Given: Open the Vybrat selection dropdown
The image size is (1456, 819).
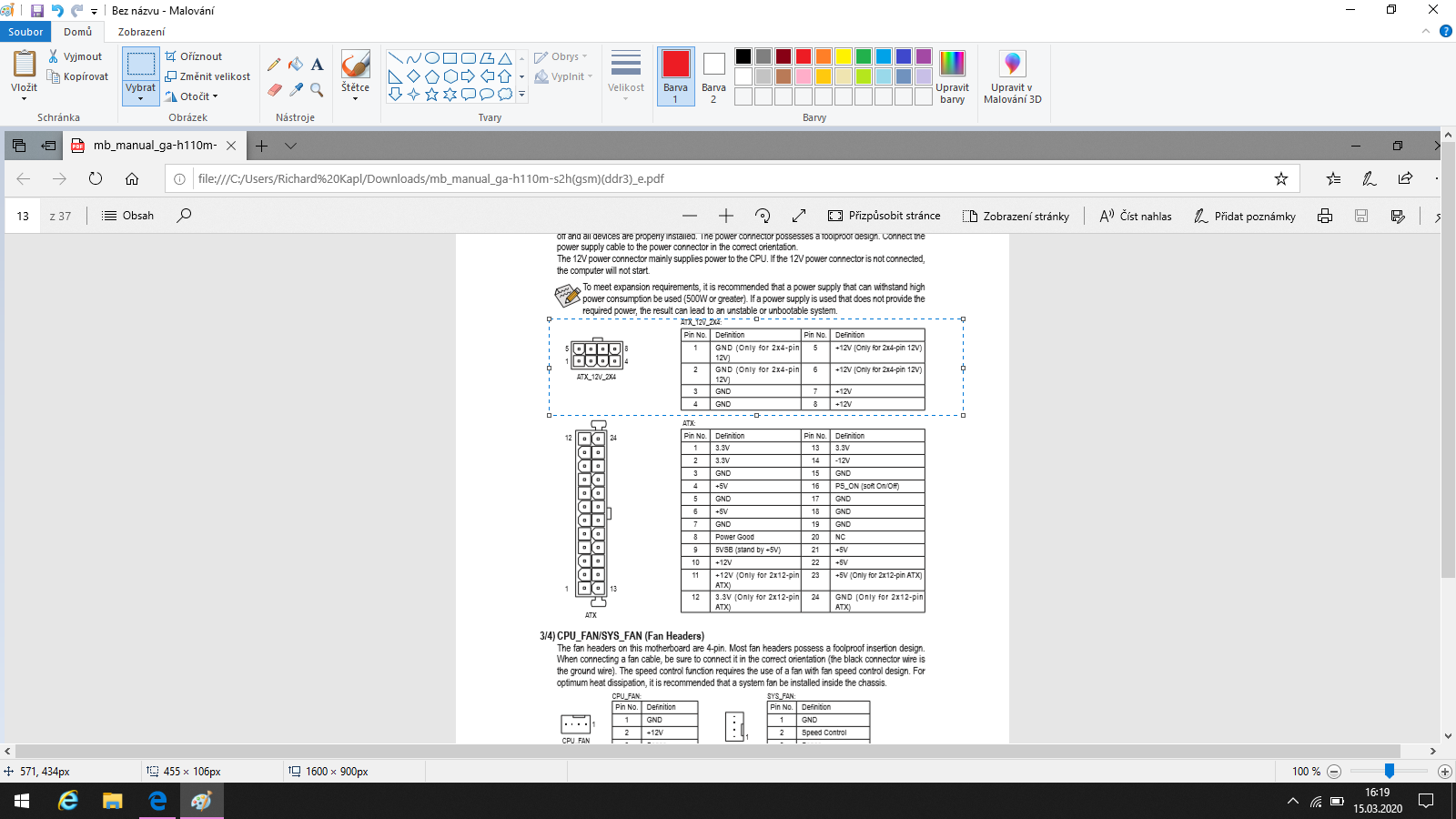Looking at the screenshot, I should coord(140,95).
